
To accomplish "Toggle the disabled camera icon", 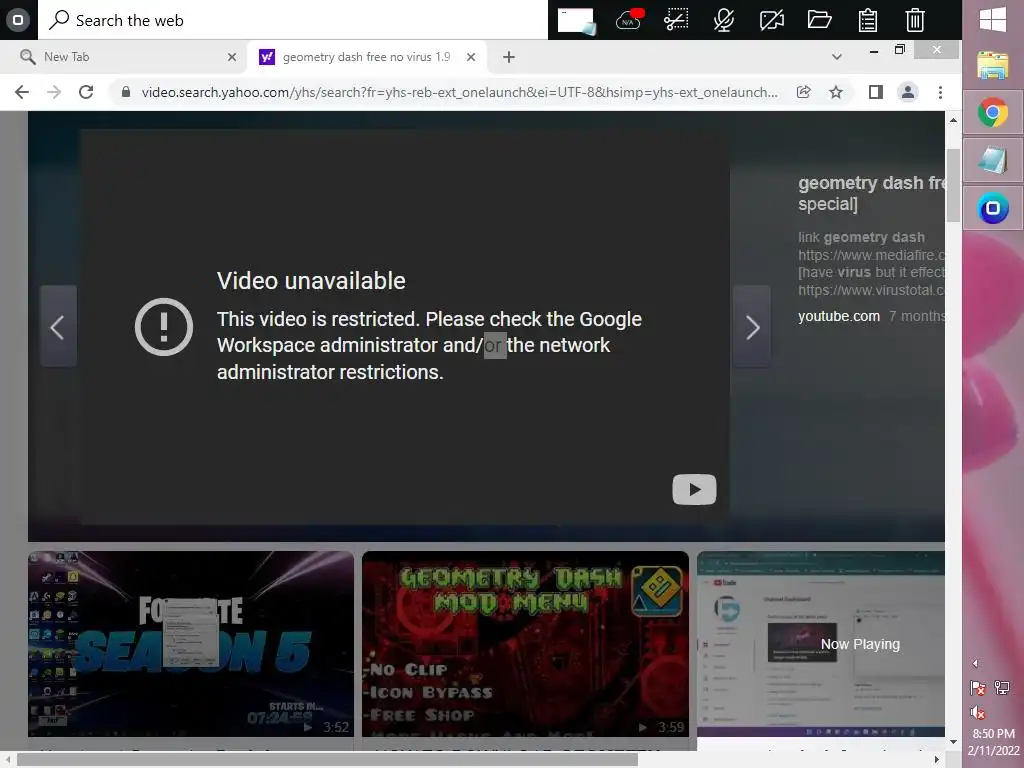I will [x=771, y=20].
